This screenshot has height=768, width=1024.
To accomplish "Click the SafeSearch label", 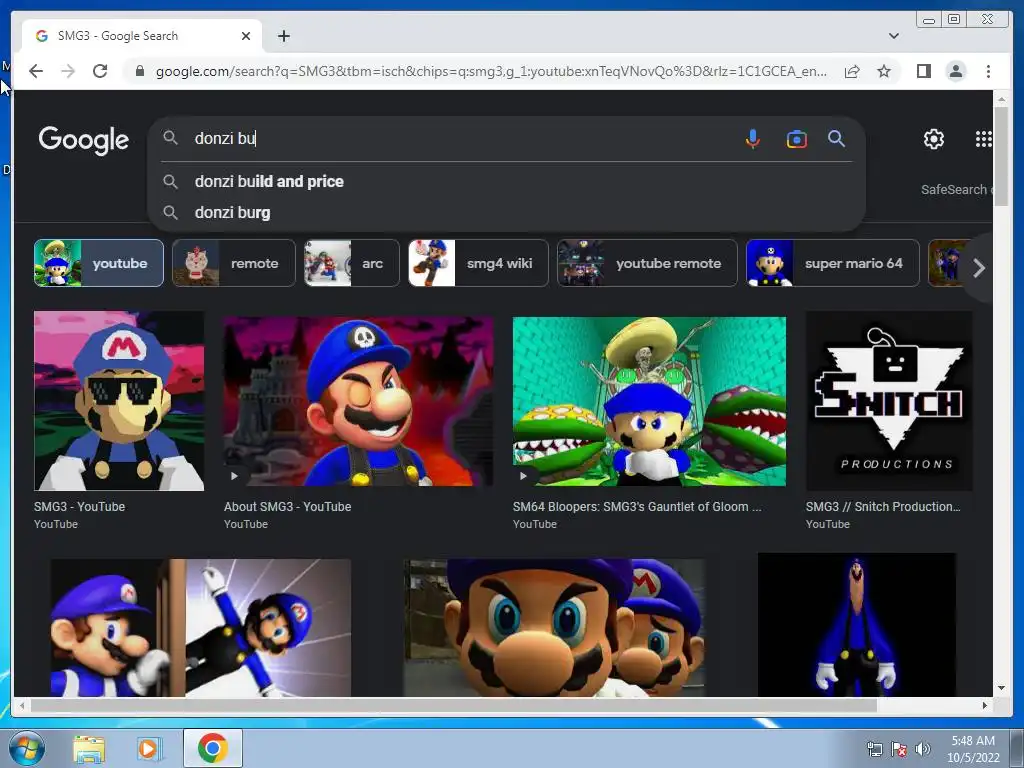I will (953, 189).
